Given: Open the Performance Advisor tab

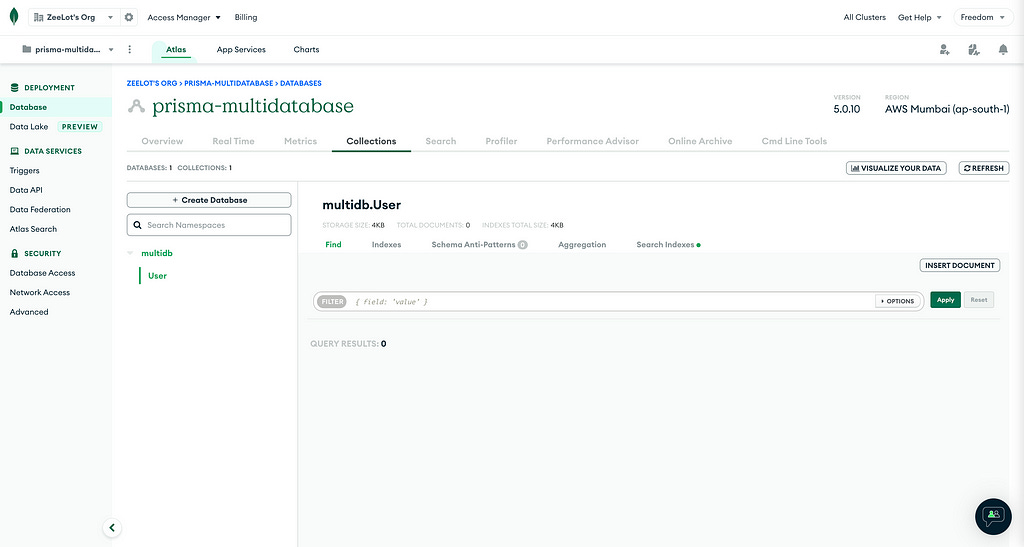Looking at the screenshot, I should click(592, 141).
